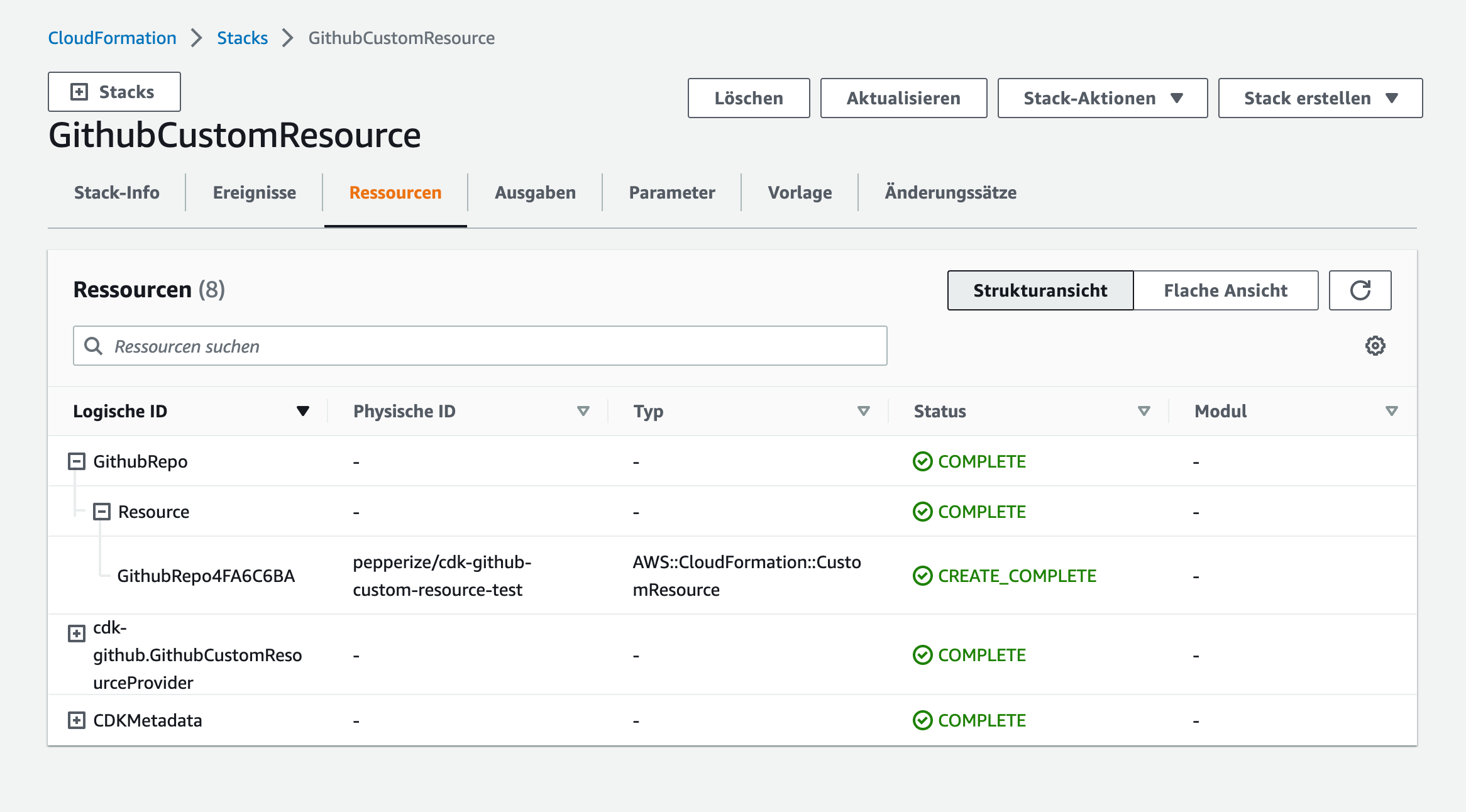This screenshot has height=812, width=1466.
Task: Click the magnifier icon in search box
Action: point(94,346)
